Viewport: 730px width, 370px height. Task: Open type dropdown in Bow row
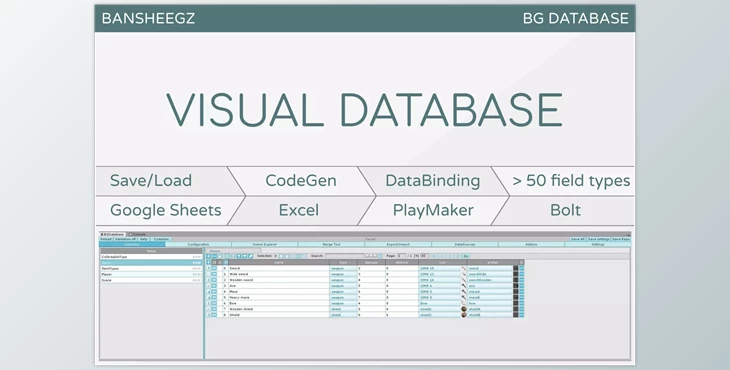tap(344, 303)
